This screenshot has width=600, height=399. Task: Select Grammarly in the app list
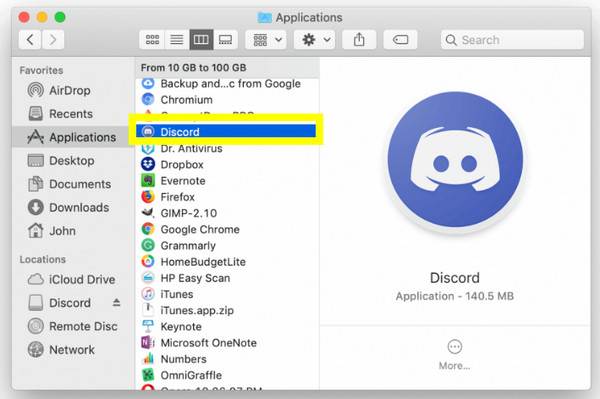[227, 246]
